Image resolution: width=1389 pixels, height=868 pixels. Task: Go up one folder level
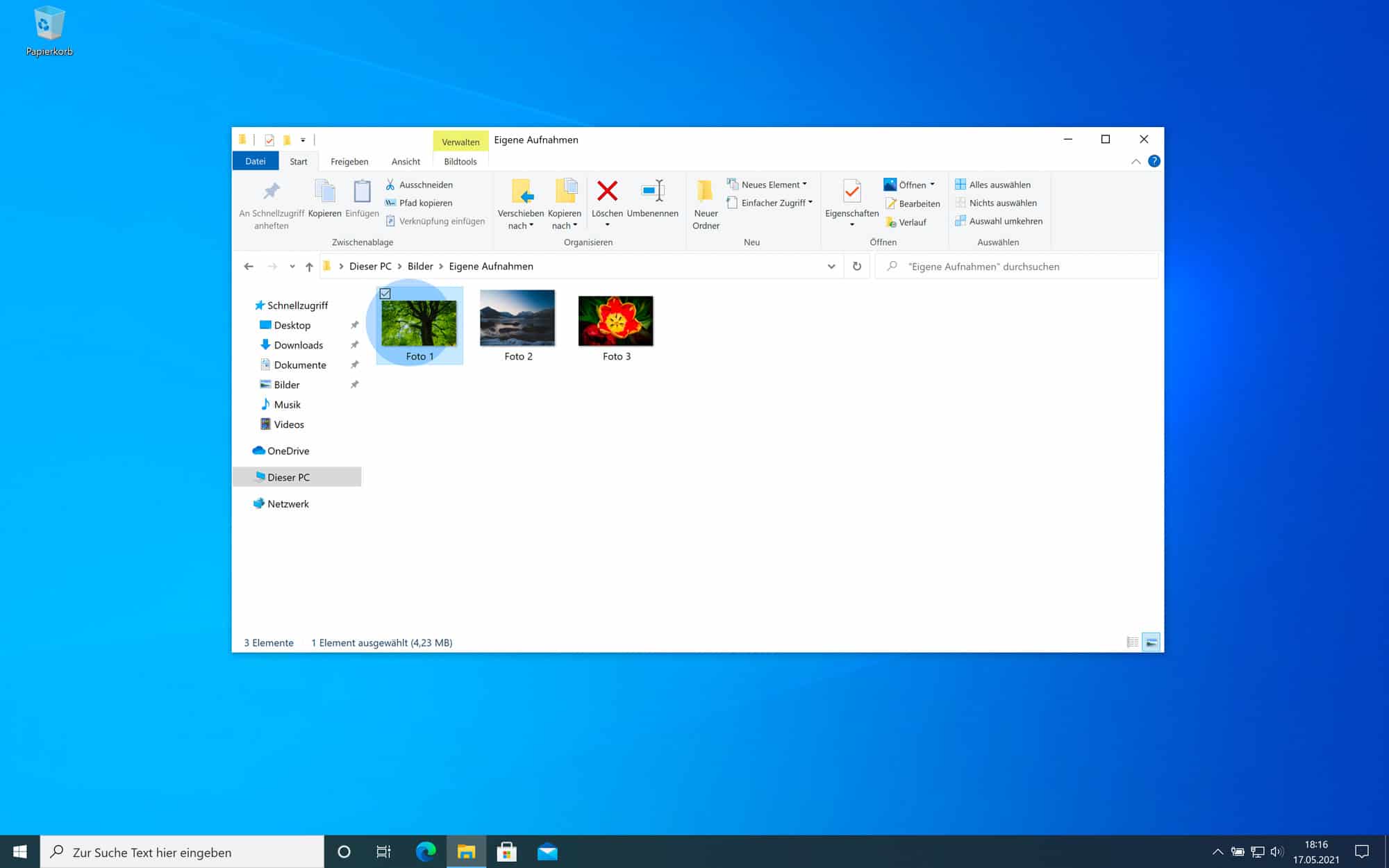click(309, 267)
